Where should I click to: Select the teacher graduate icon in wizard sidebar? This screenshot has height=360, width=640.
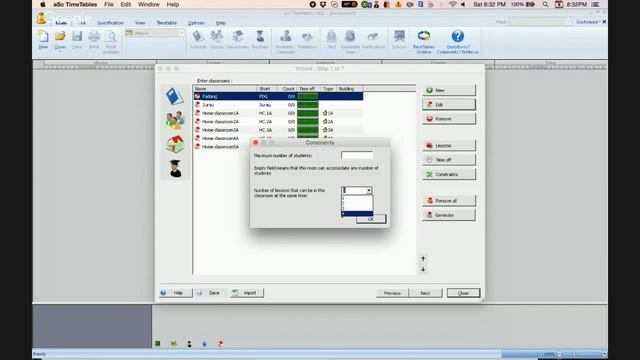coord(176,168)
